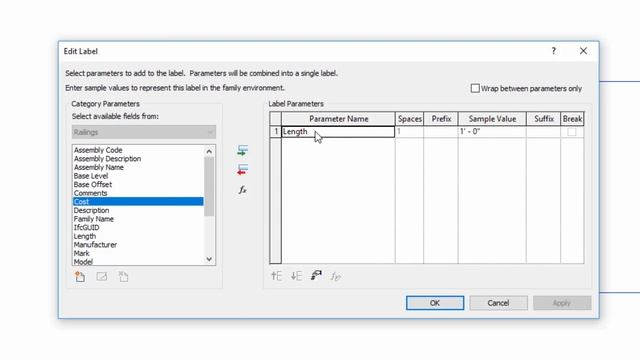Click the Delete parameter icon below list
640x360 pixels.
[x=123, y=277]
